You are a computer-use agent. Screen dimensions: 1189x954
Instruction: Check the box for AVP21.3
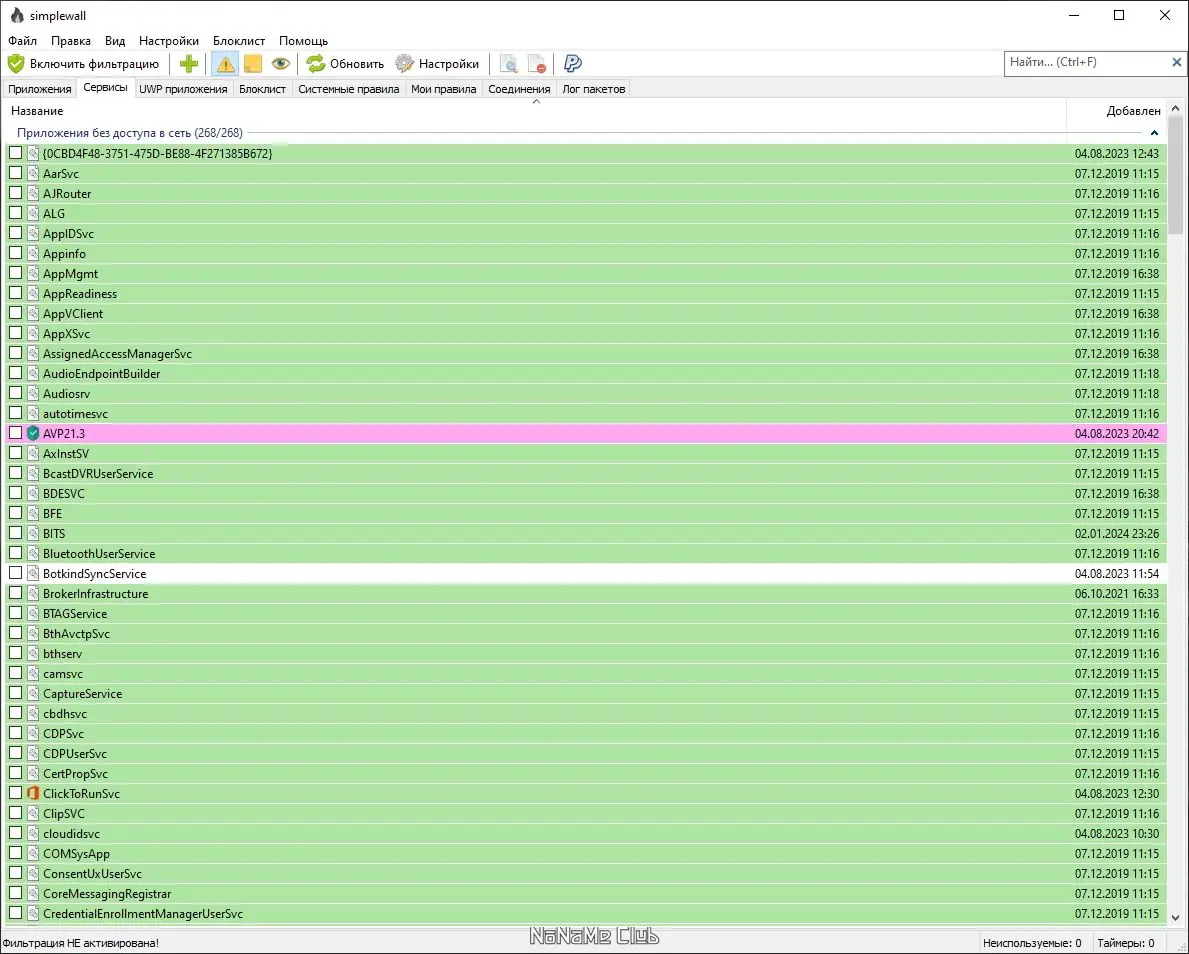15,433
